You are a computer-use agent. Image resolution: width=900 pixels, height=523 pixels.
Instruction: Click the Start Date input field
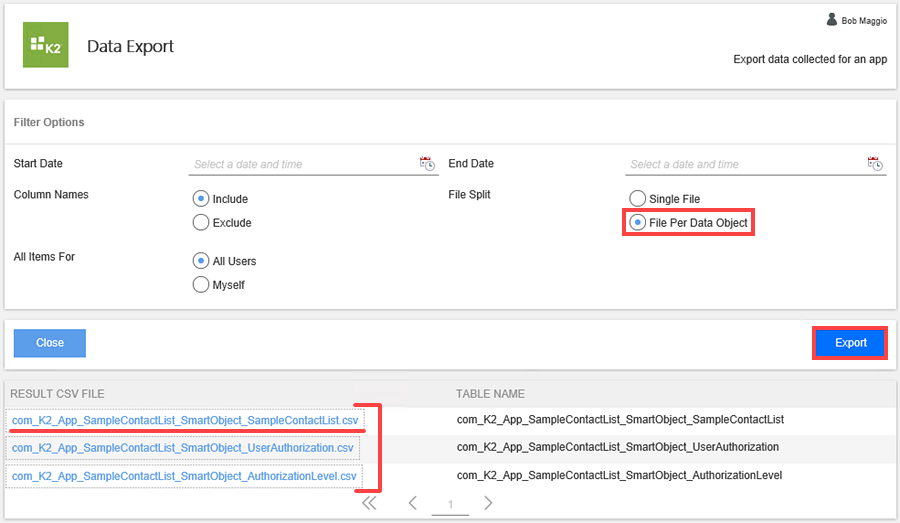pyautogui.click(x=300, y=164)
